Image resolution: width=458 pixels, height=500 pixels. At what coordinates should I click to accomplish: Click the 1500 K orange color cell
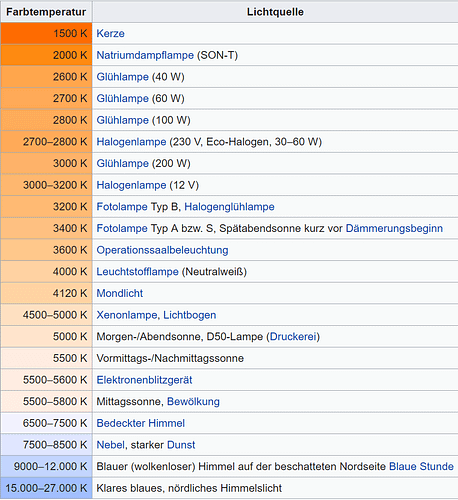(46, 33)
